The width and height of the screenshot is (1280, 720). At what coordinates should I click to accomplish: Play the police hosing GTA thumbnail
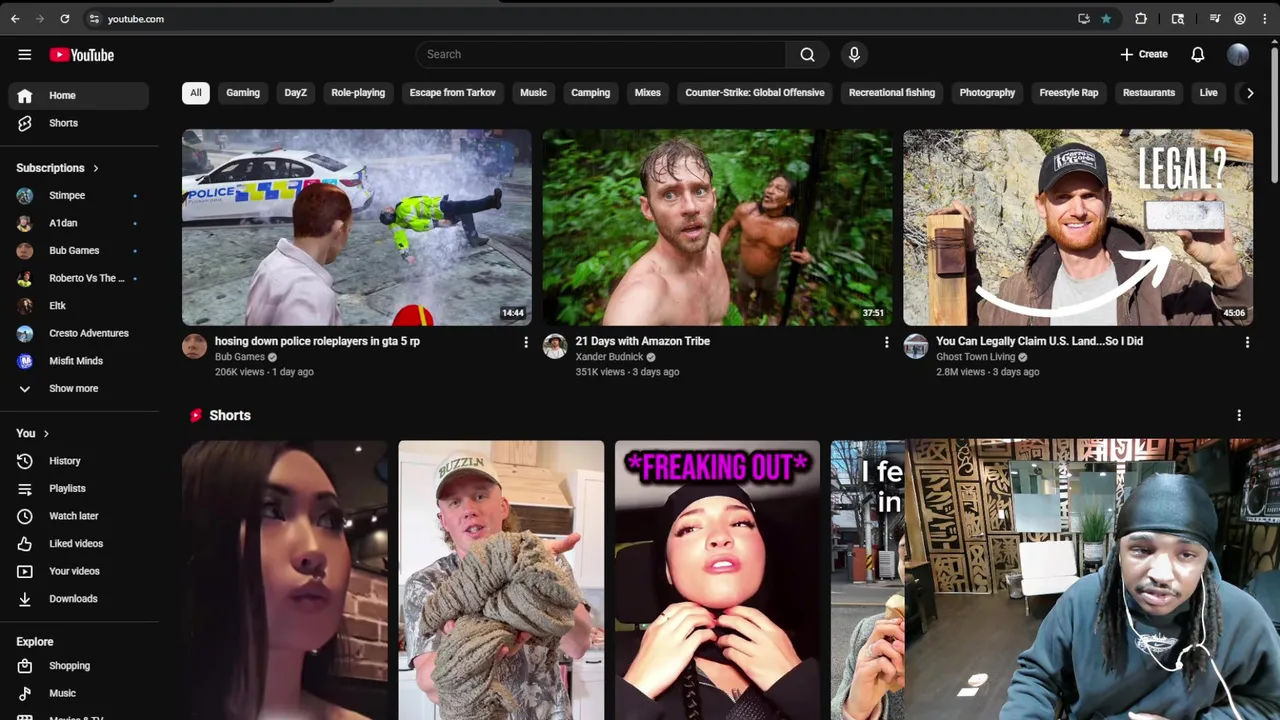[x=357, y=227]
